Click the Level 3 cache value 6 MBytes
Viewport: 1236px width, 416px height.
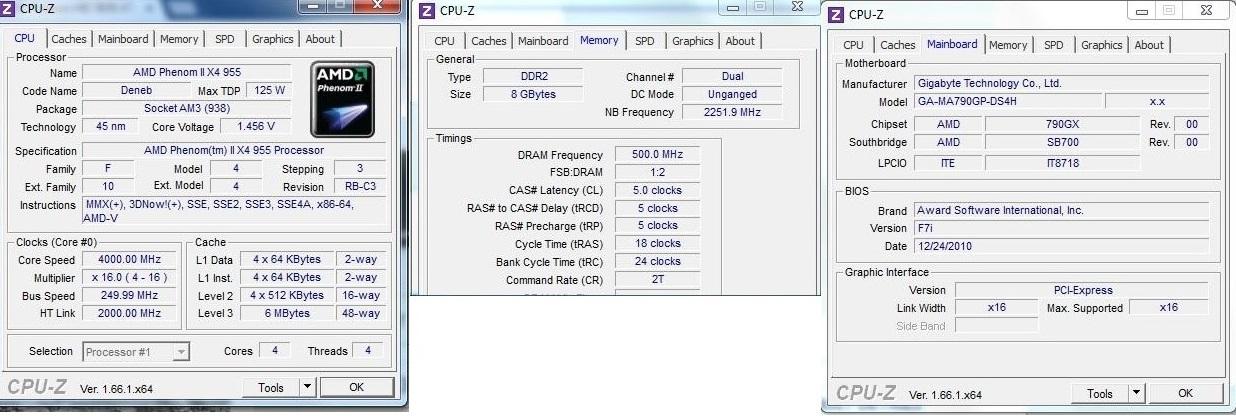[288, 313]
